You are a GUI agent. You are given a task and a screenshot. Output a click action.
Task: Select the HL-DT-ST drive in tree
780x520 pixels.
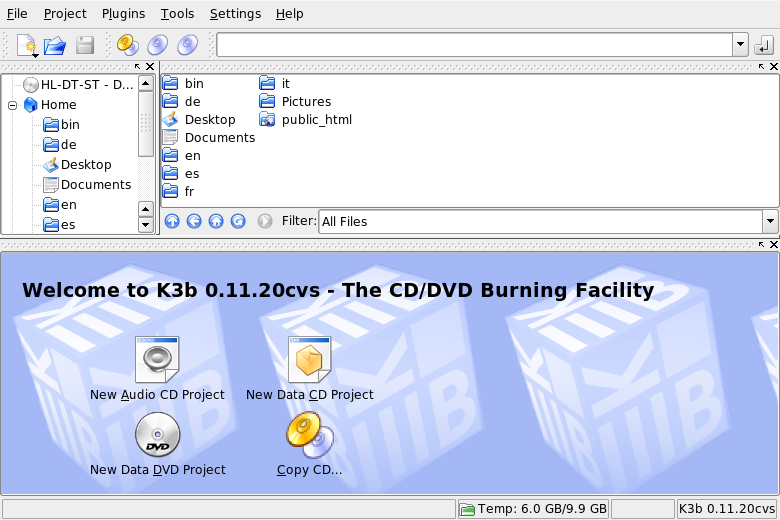tap(79, 85)
